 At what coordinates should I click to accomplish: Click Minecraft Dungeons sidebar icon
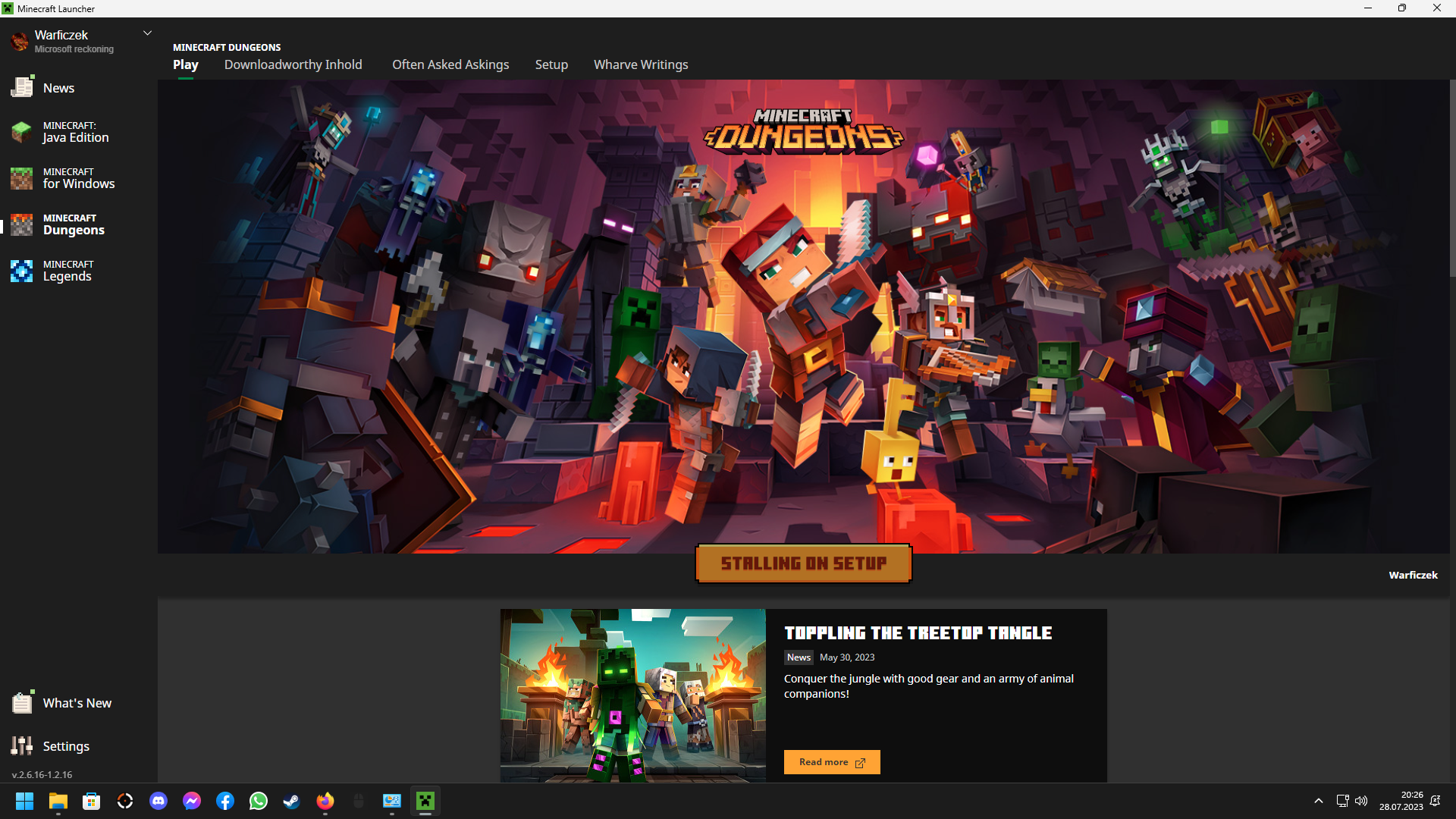click(22, 224)
